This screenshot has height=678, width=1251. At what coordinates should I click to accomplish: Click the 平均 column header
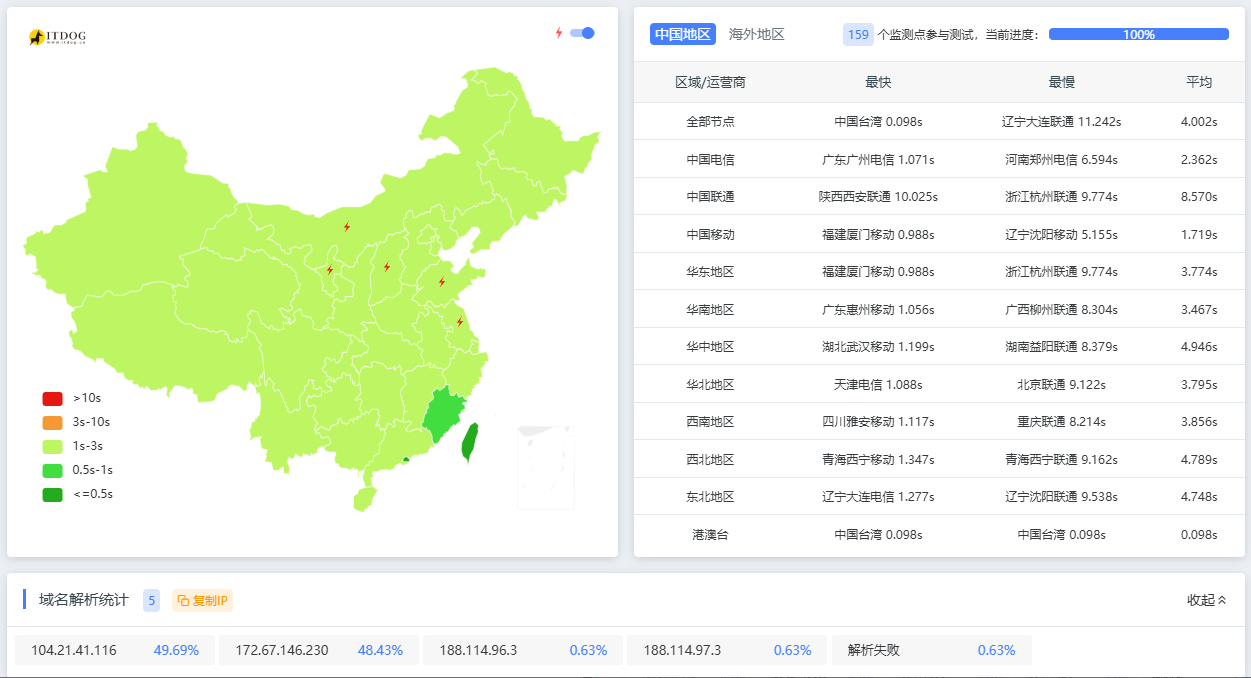tap(1198, 82)
